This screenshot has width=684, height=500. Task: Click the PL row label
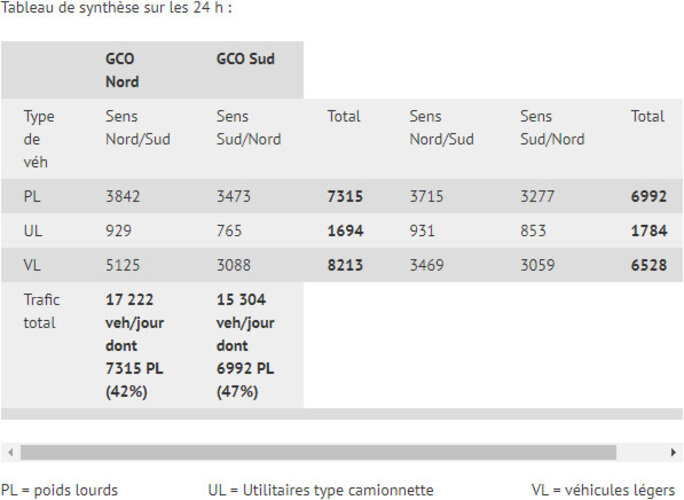pyautogui.click(x=32, y=197)
